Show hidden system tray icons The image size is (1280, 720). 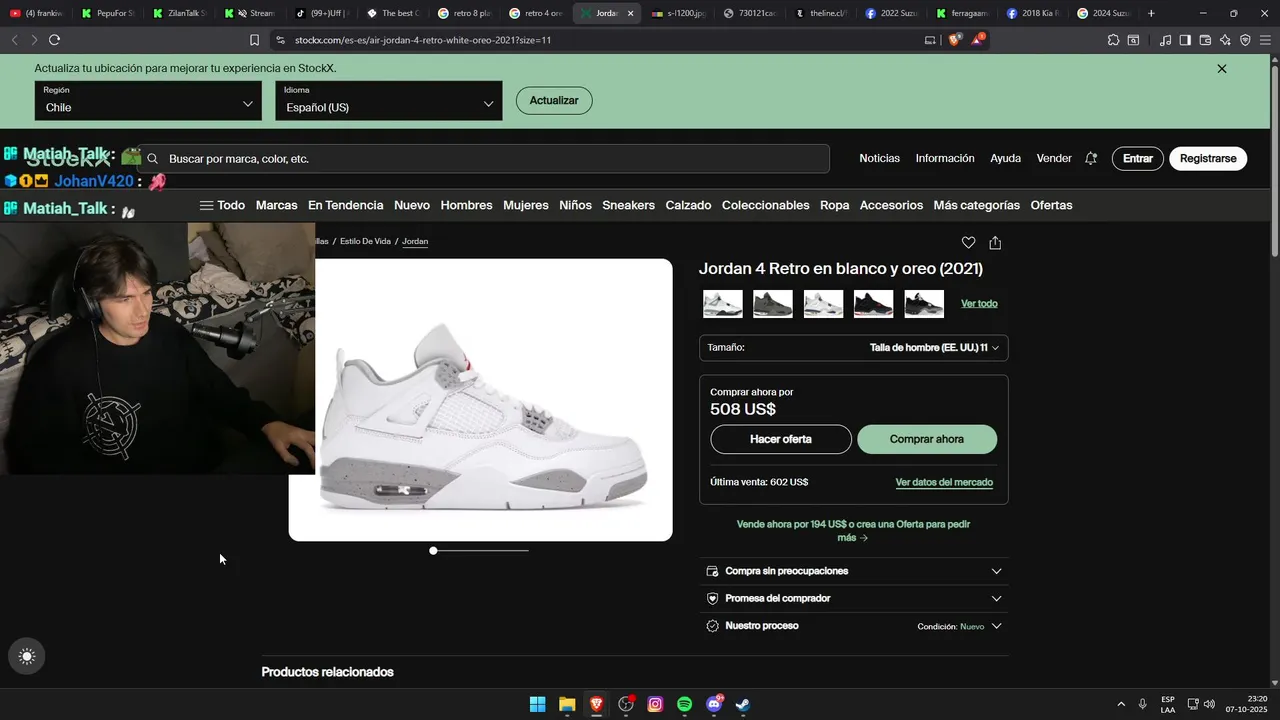point(1120,704)
